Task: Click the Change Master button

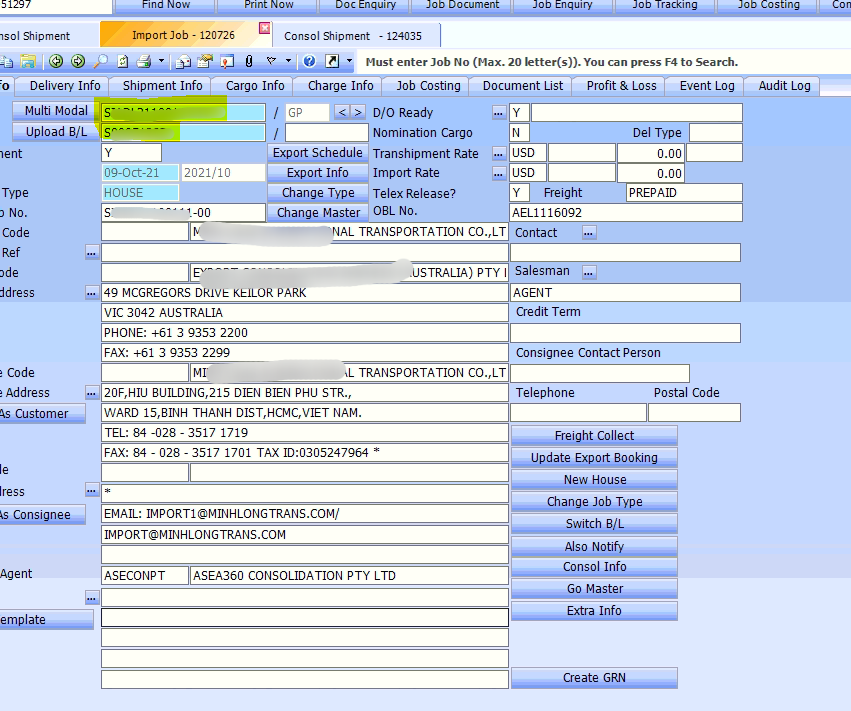Action: click(318, 213)
